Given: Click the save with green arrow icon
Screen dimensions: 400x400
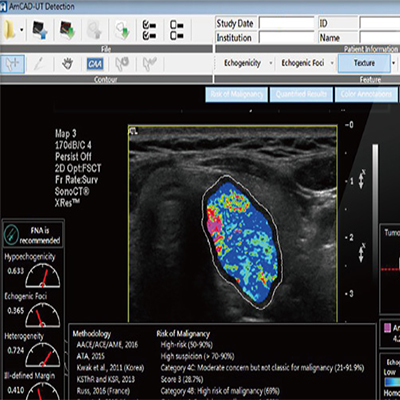Looking at the screenshot, I should click(122, 30).
